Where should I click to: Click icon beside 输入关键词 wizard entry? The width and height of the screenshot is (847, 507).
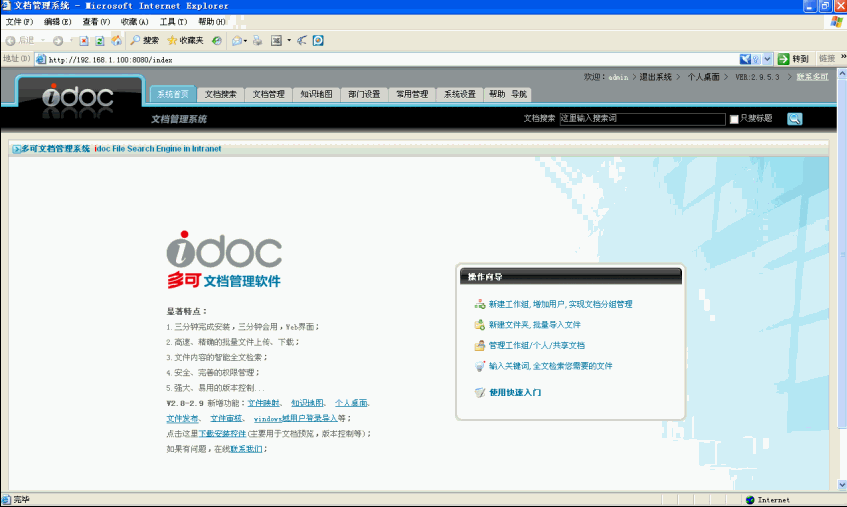[x=480, y=366]
